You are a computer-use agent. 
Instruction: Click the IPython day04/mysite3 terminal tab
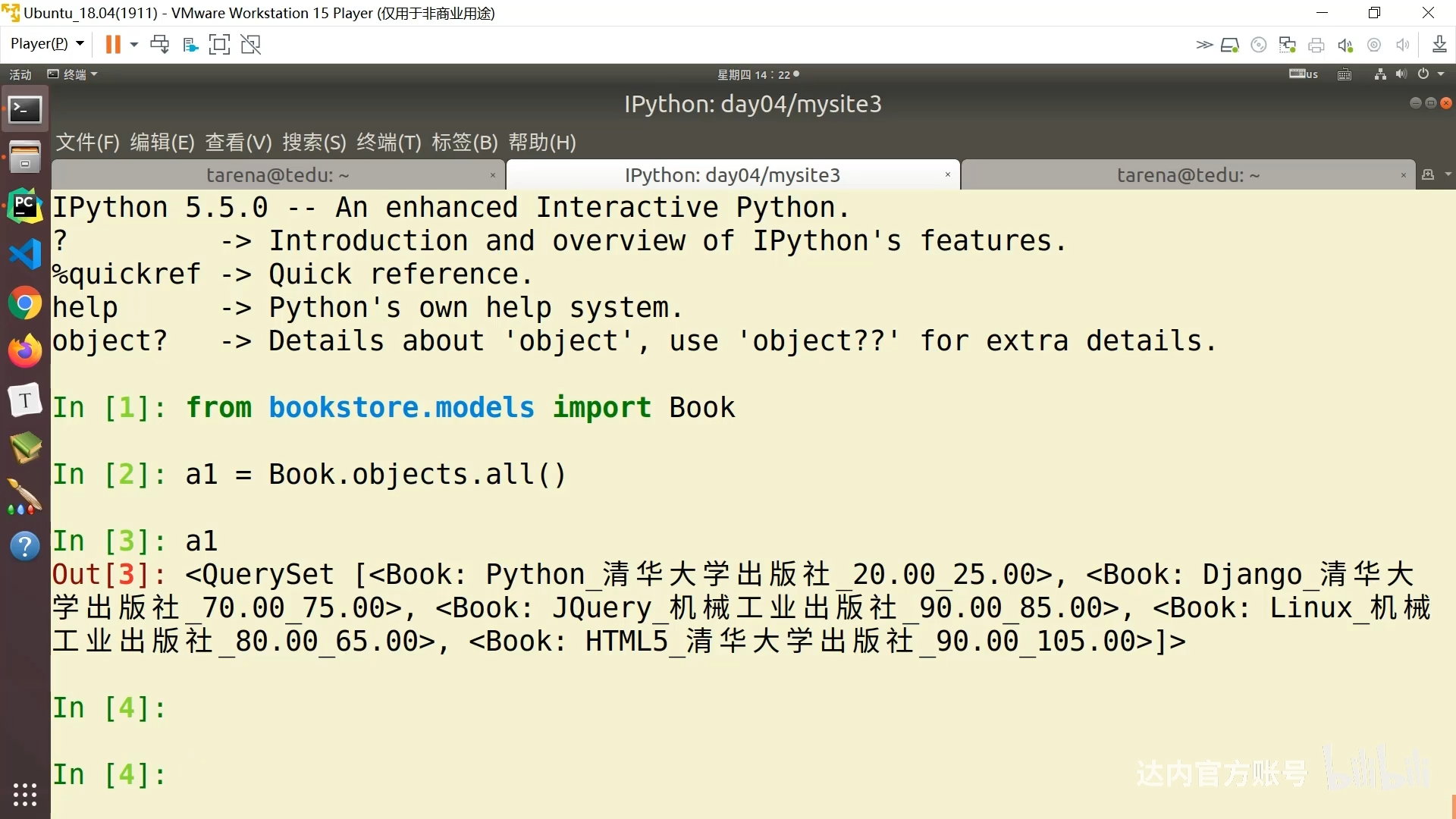coord(731,175)
